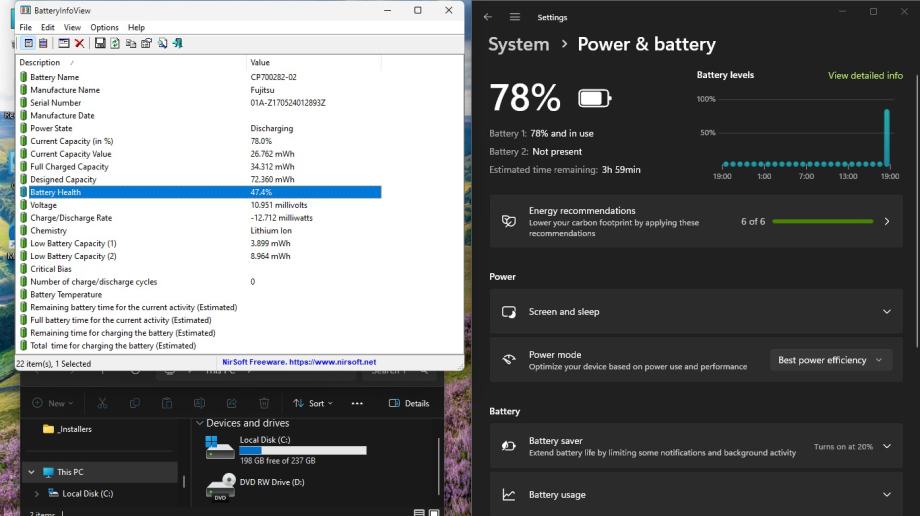Screen dimensions: 920x516
Task: Click the View detailed info link
Action: pos(865,75)
